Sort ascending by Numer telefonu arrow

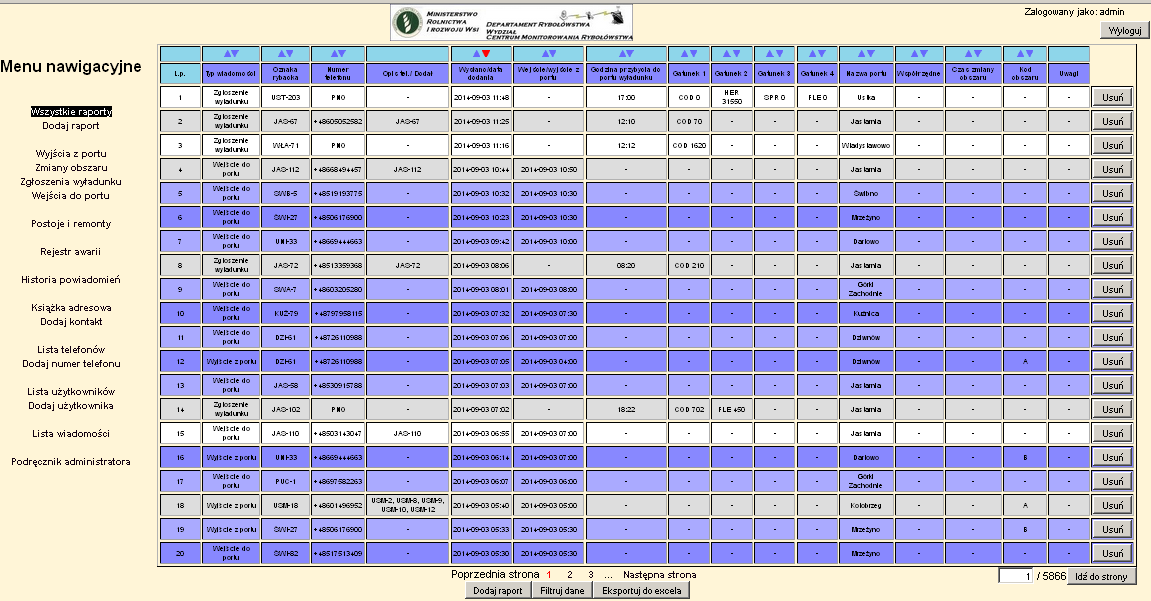[x=333, y=54]
